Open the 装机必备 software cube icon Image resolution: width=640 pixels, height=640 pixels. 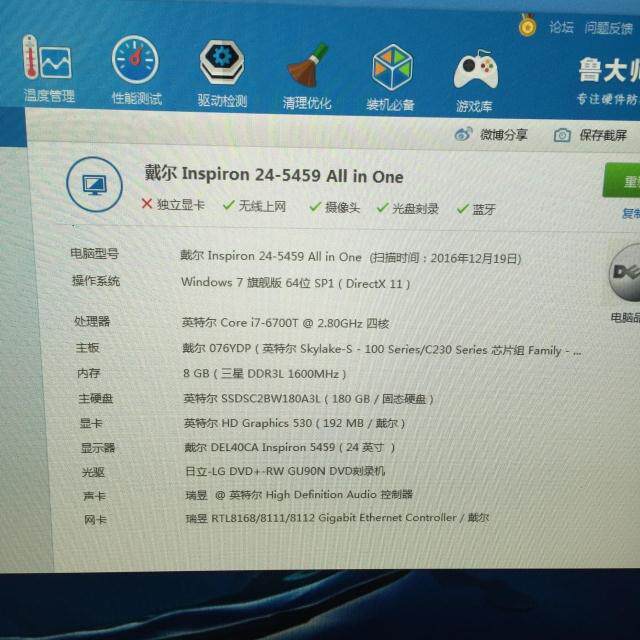[x=392, y=67]
